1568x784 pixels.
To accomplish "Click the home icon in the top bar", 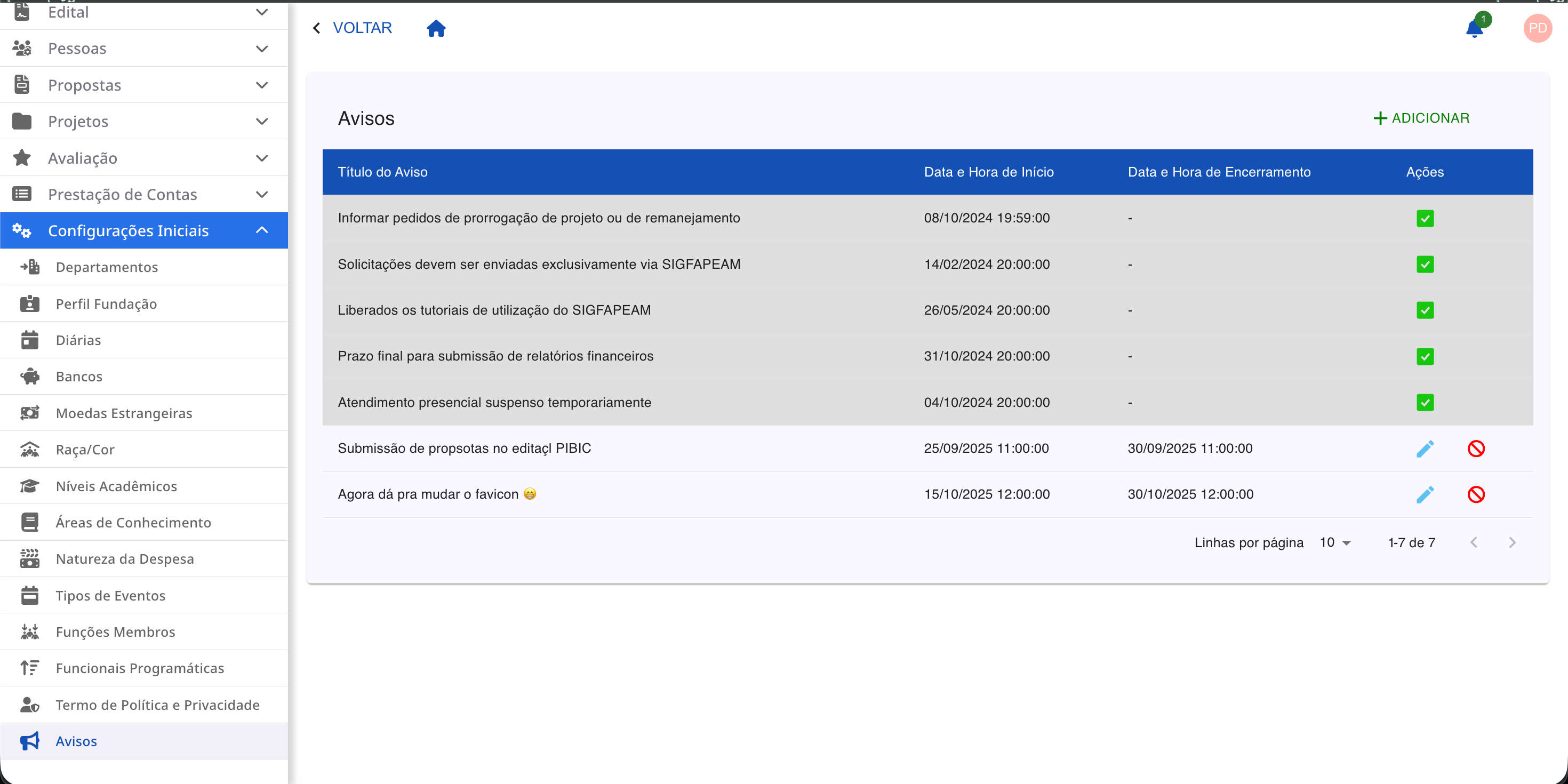I will pos(436,28).
